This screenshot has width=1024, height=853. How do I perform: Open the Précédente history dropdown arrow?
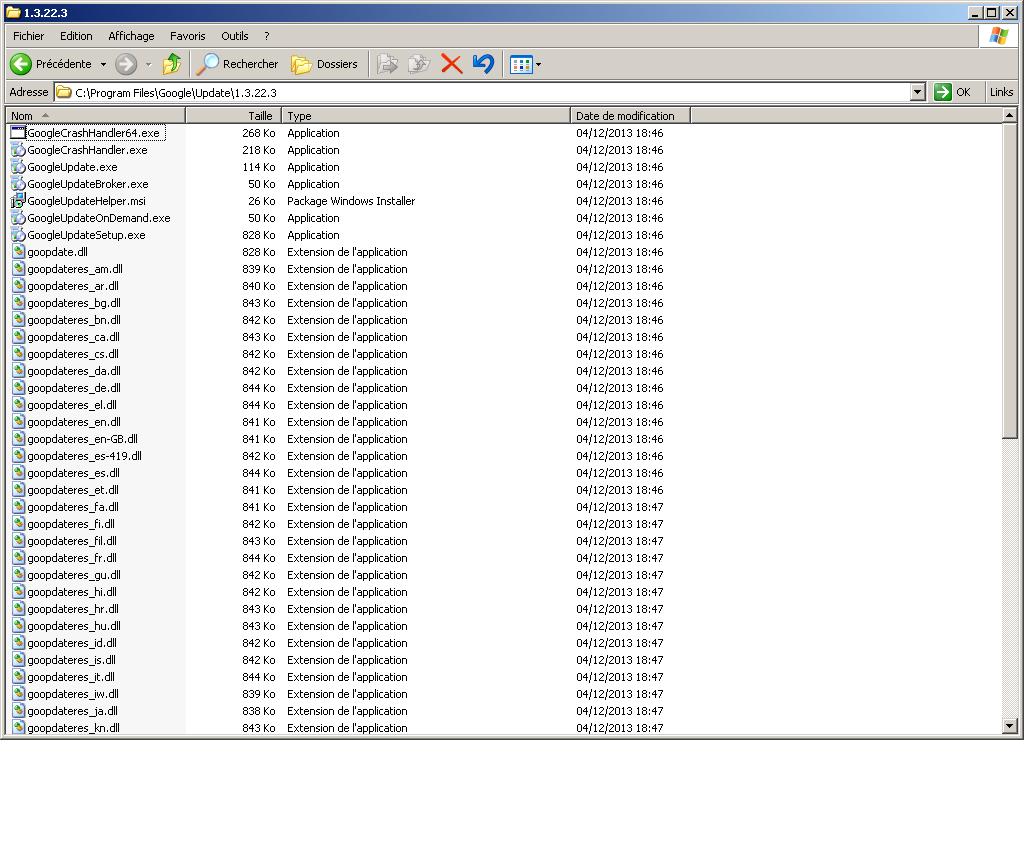point(103,64)
